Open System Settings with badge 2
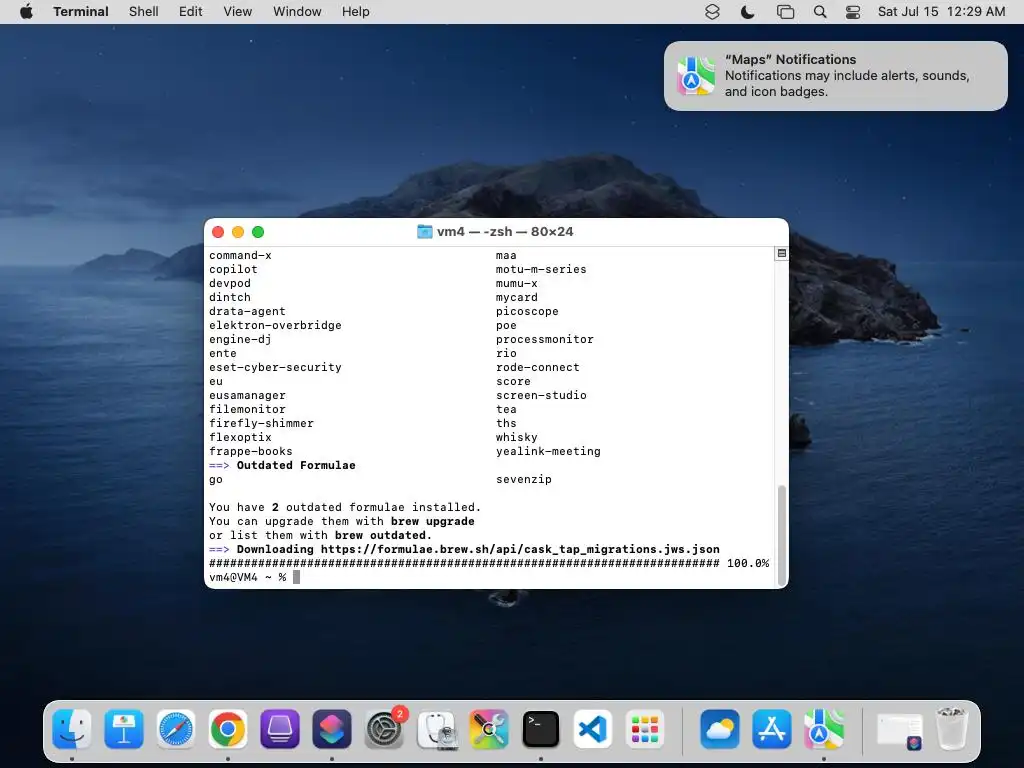Image resolution: width=1024 pixels, height=768 pixels. point(384,728)
